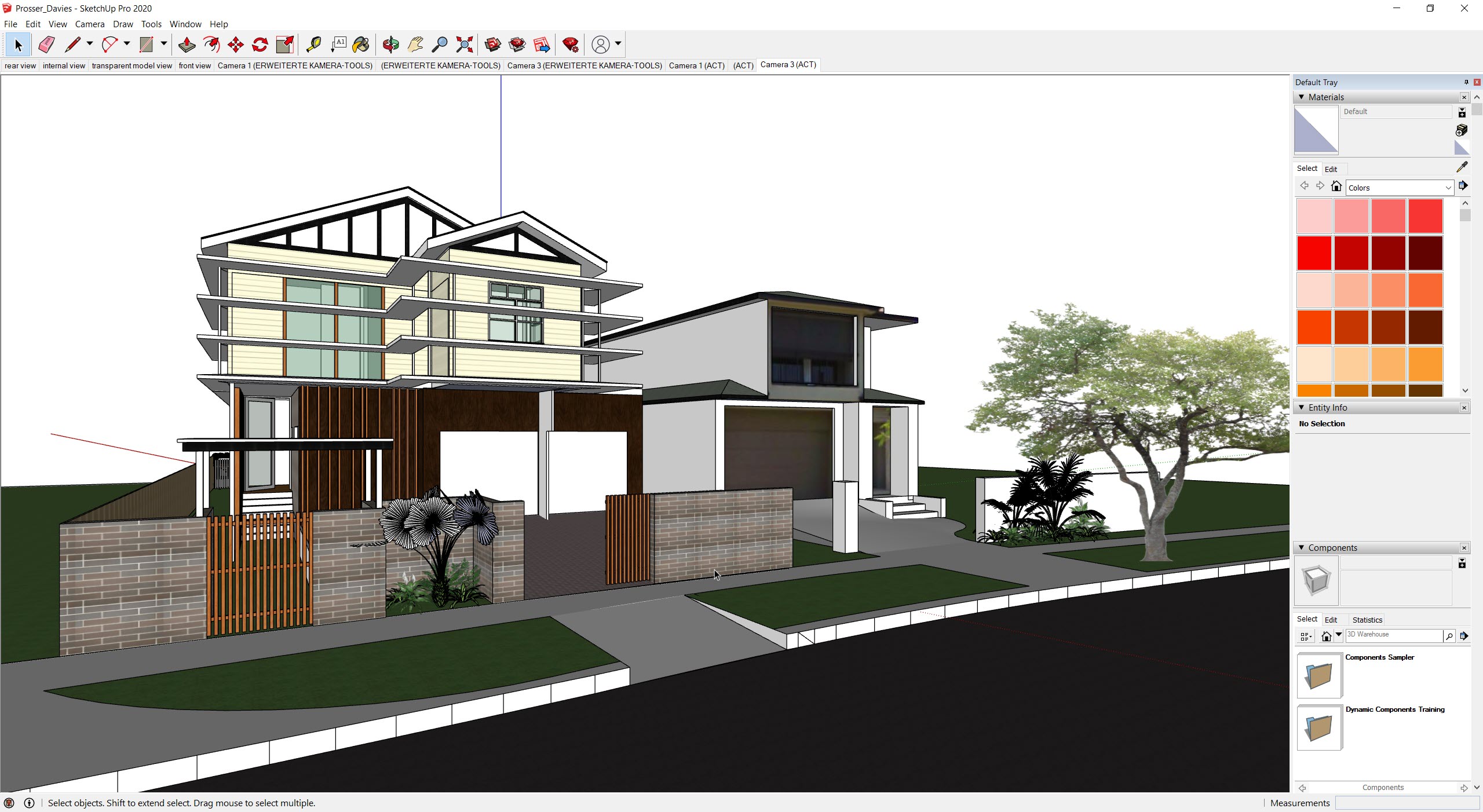1483x812 pixels.
Task: Close the Entity Info panel
Action: pos(1464,408)
